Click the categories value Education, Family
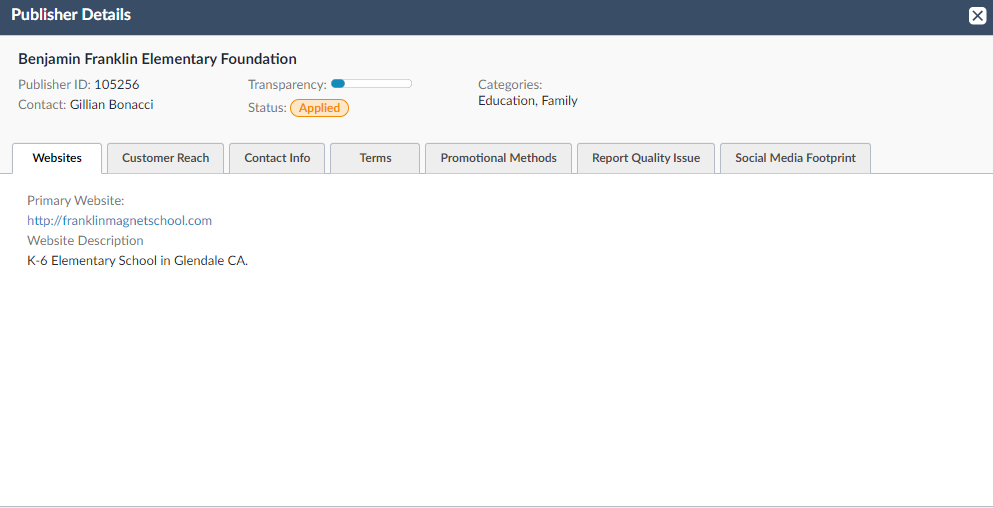The width and height of the screenshot is (993, 508). click(528, 101)
